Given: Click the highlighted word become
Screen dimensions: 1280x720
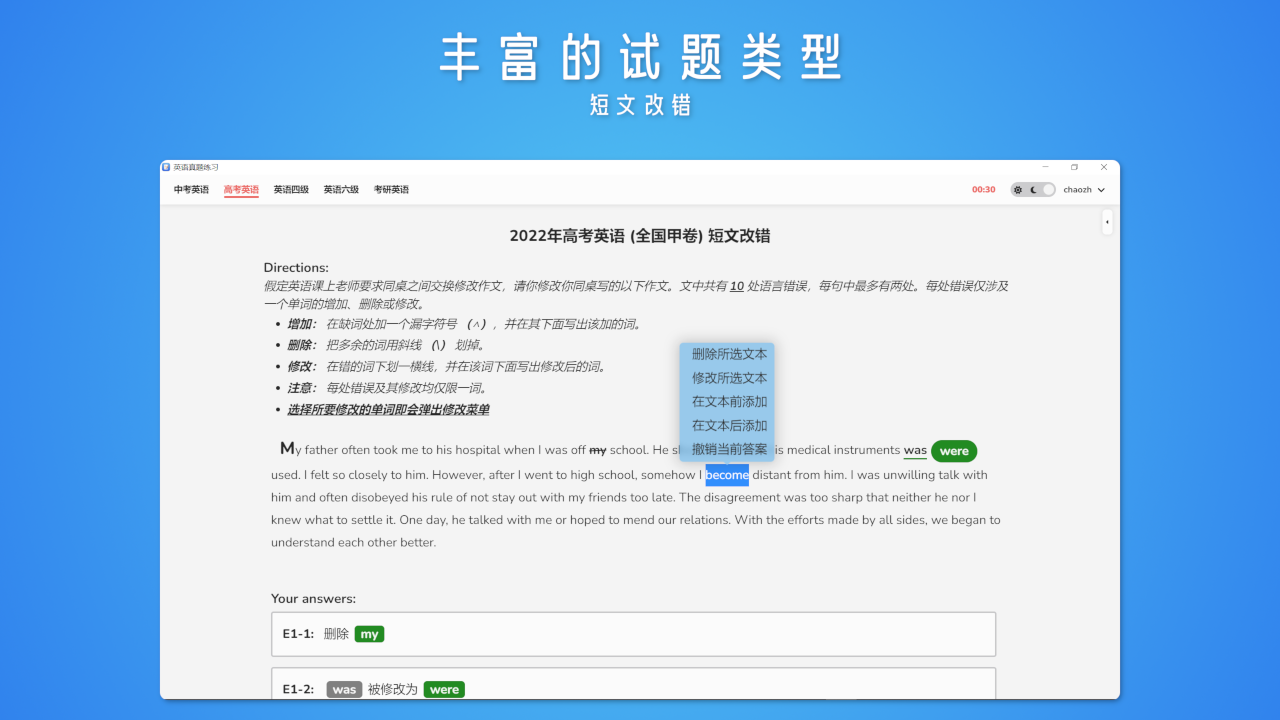Looking at the screenshot, I should (727, 475).
